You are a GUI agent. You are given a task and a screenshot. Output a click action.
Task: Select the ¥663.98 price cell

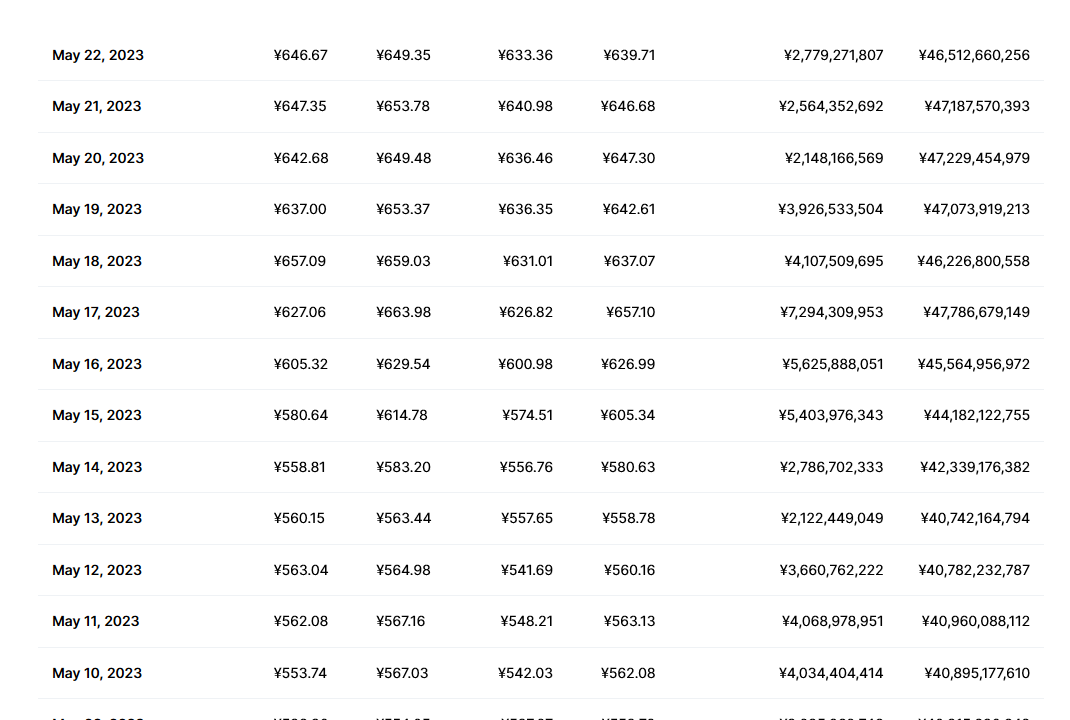pos(403,312)
